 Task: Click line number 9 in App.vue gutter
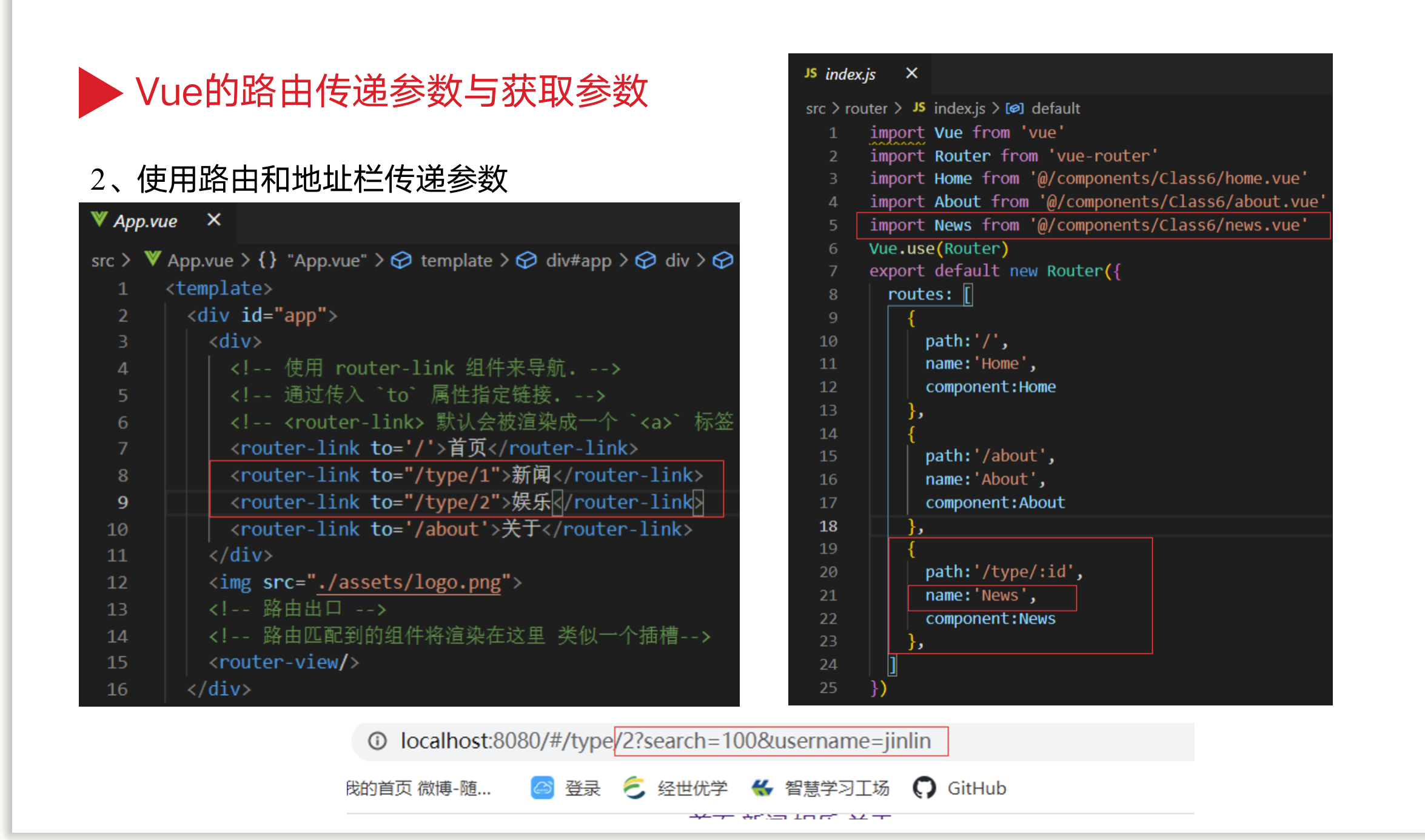pyautogui.click(x=122, y=502)
